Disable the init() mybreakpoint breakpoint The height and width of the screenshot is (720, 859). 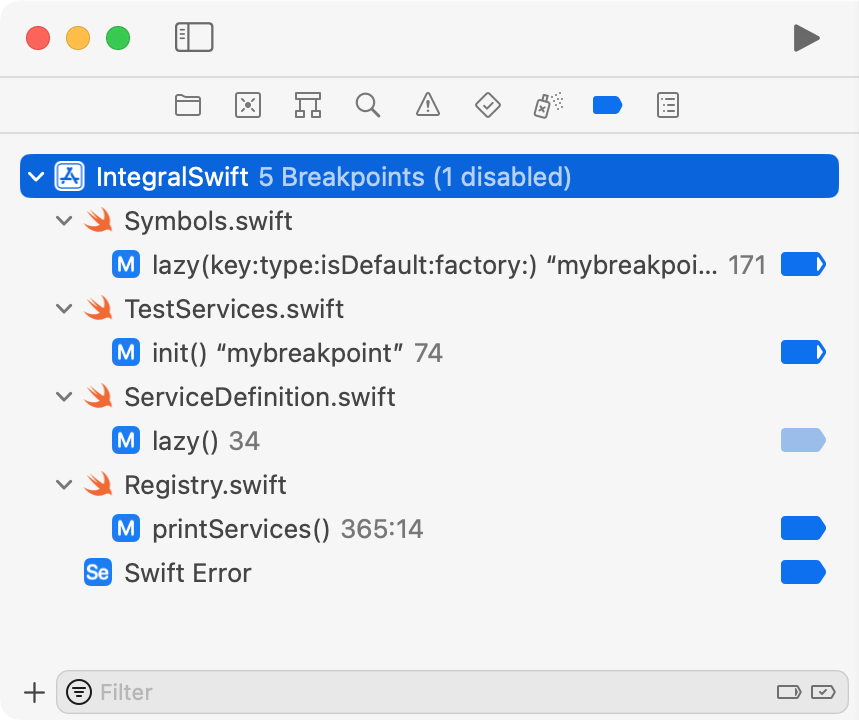803,352
